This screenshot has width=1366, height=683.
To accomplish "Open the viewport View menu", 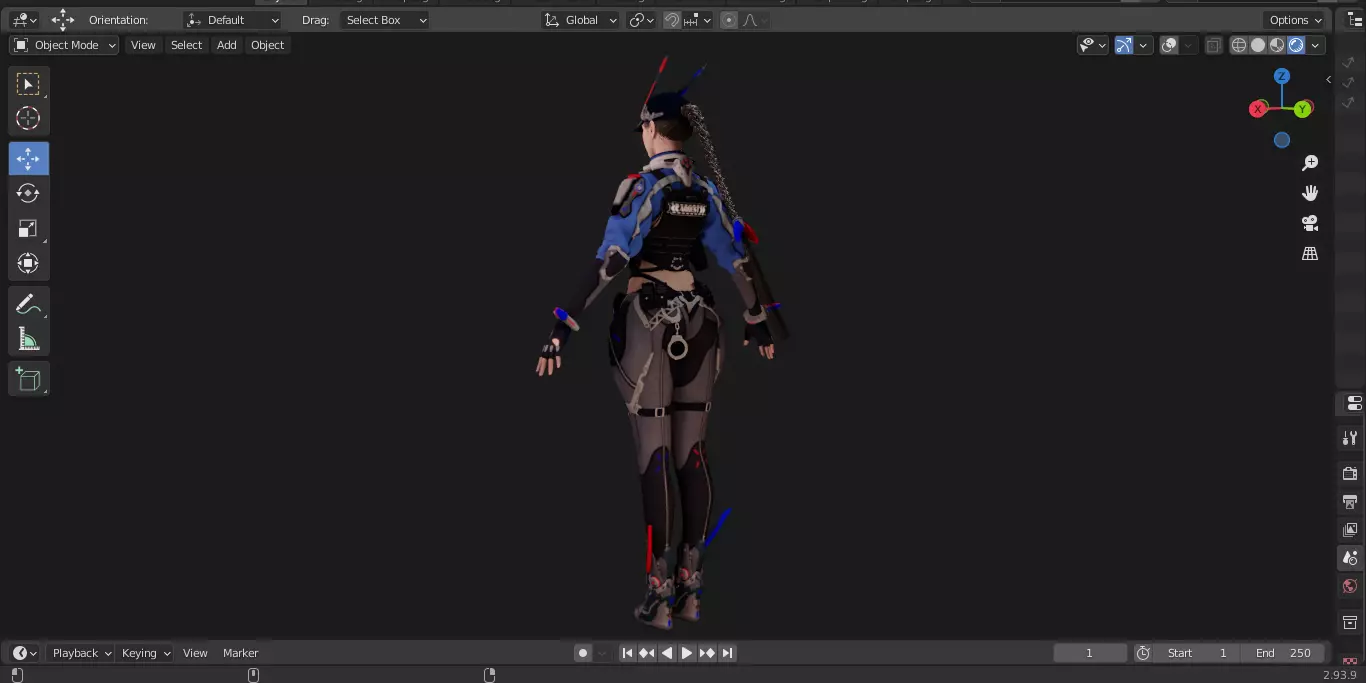I will [143, 45].
